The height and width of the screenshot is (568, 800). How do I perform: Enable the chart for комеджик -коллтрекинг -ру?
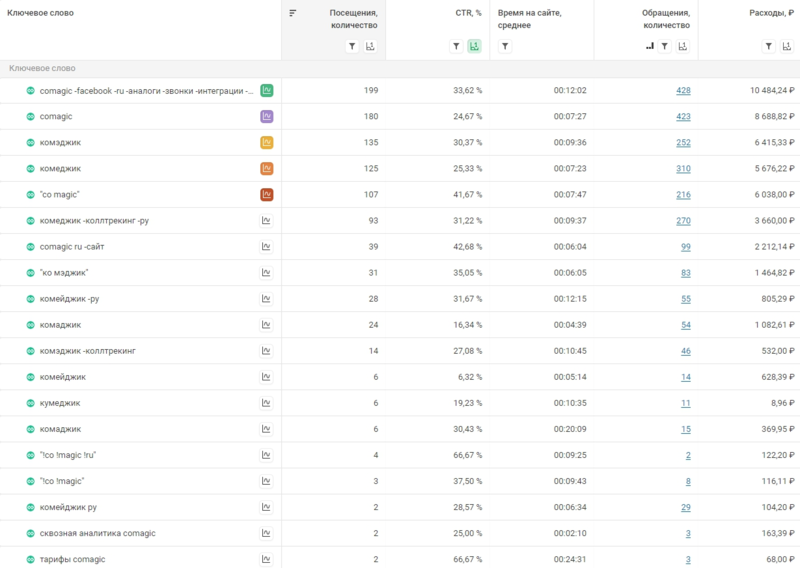point(266,220)
